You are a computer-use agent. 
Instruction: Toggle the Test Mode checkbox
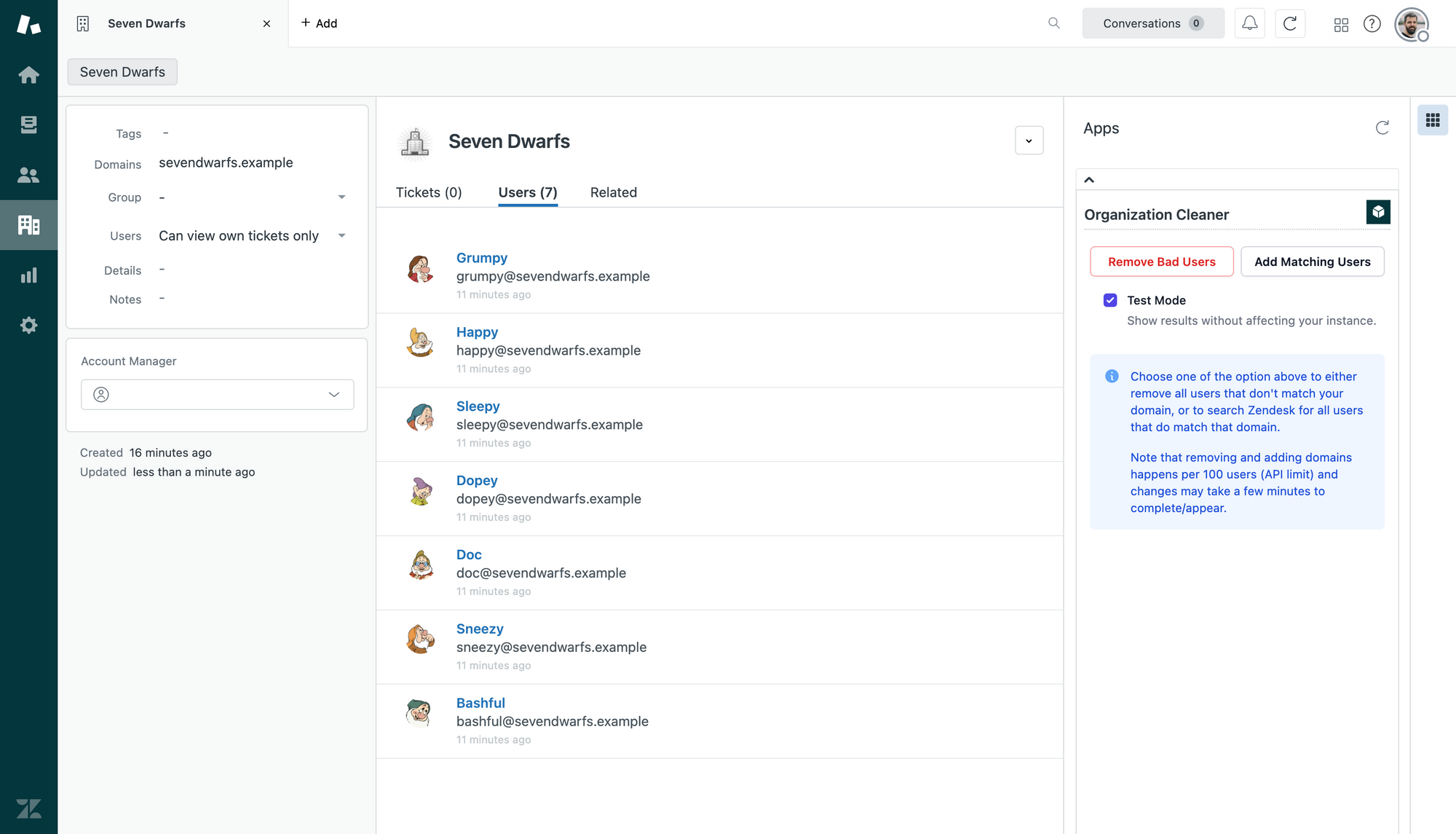pyautogui.click(x=1110, y=300)
